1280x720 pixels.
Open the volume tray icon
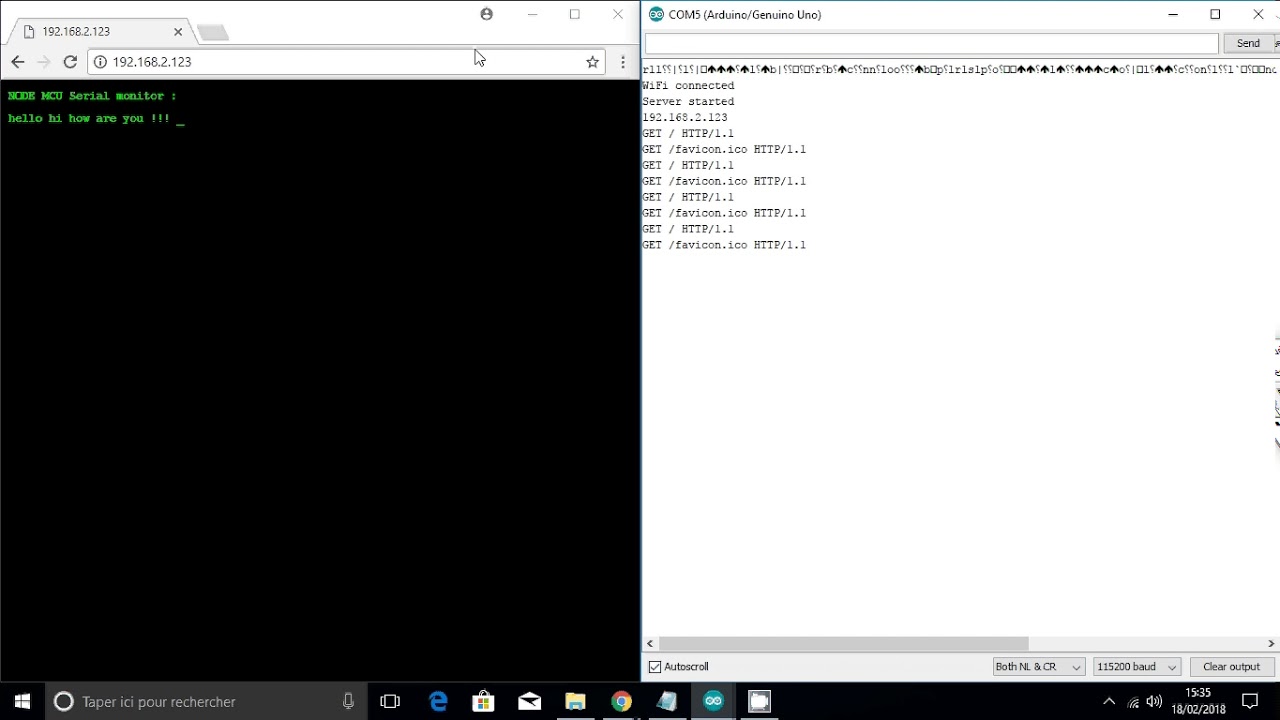[x=1155, y=701]
